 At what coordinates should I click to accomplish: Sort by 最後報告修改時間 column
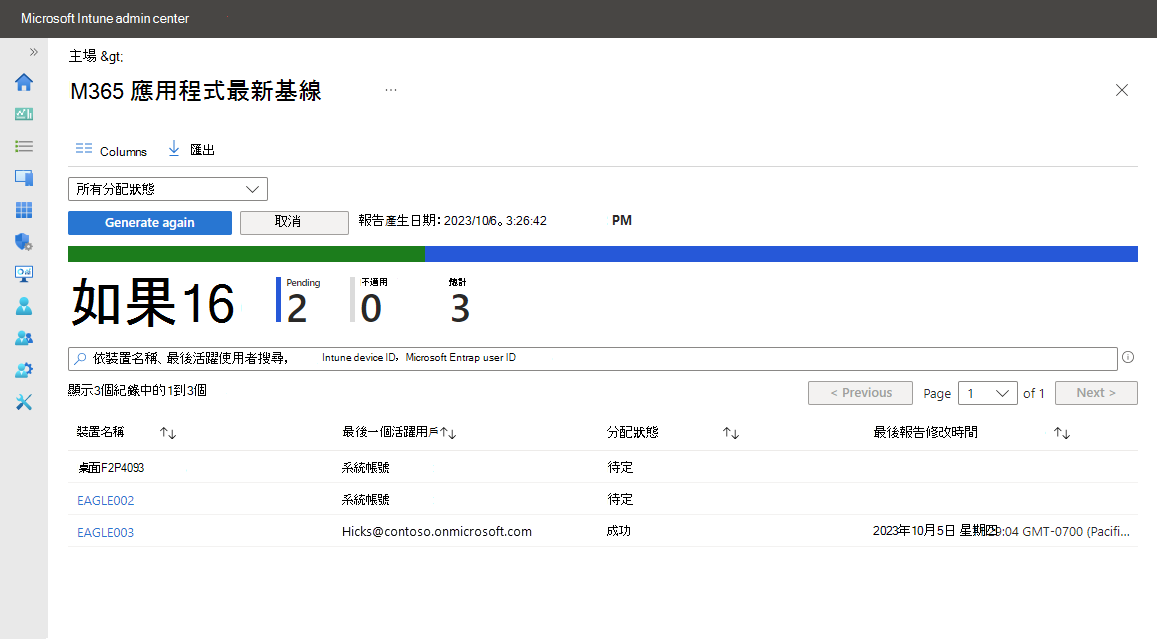click(1062, 433)
